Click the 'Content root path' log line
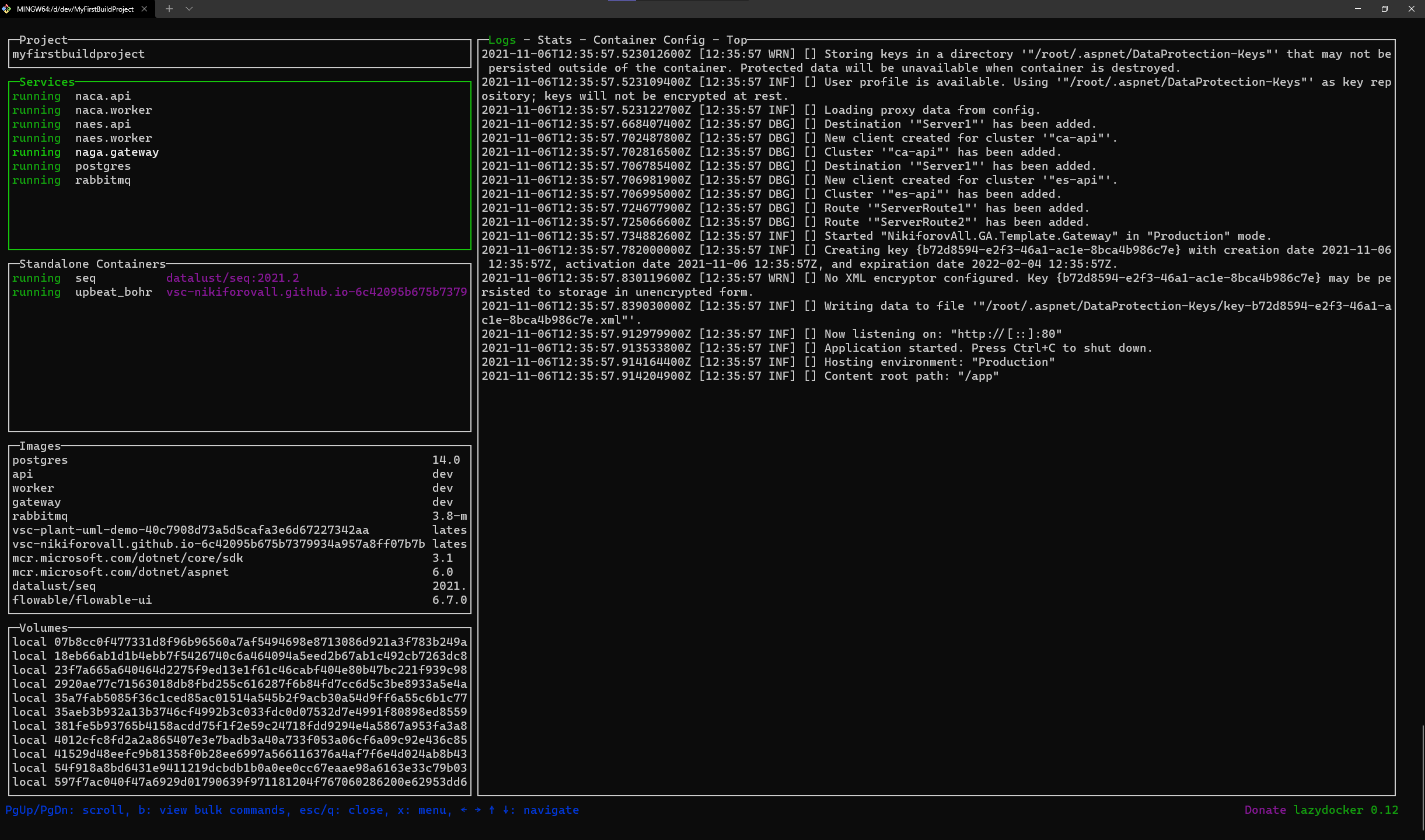The image size is (1425, 840). tap(740, 376)
